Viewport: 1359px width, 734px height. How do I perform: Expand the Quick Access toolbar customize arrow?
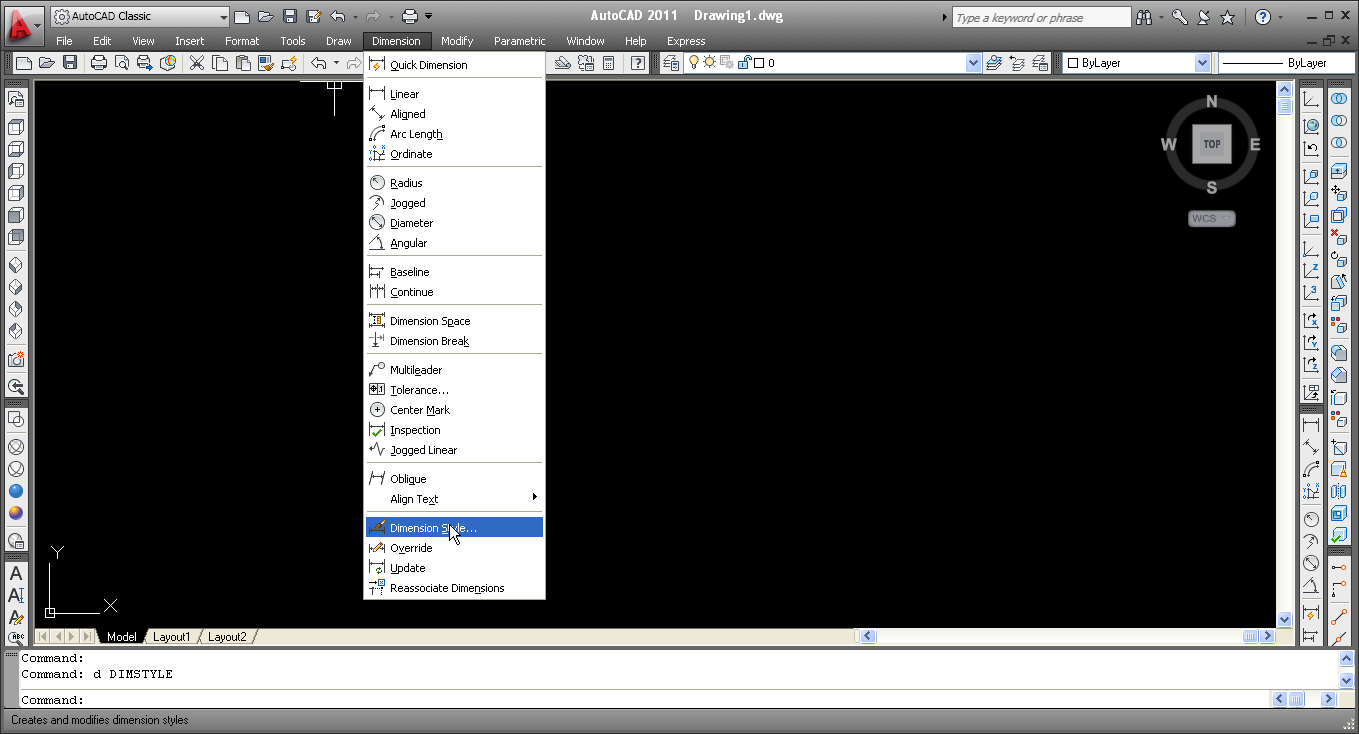429,16
